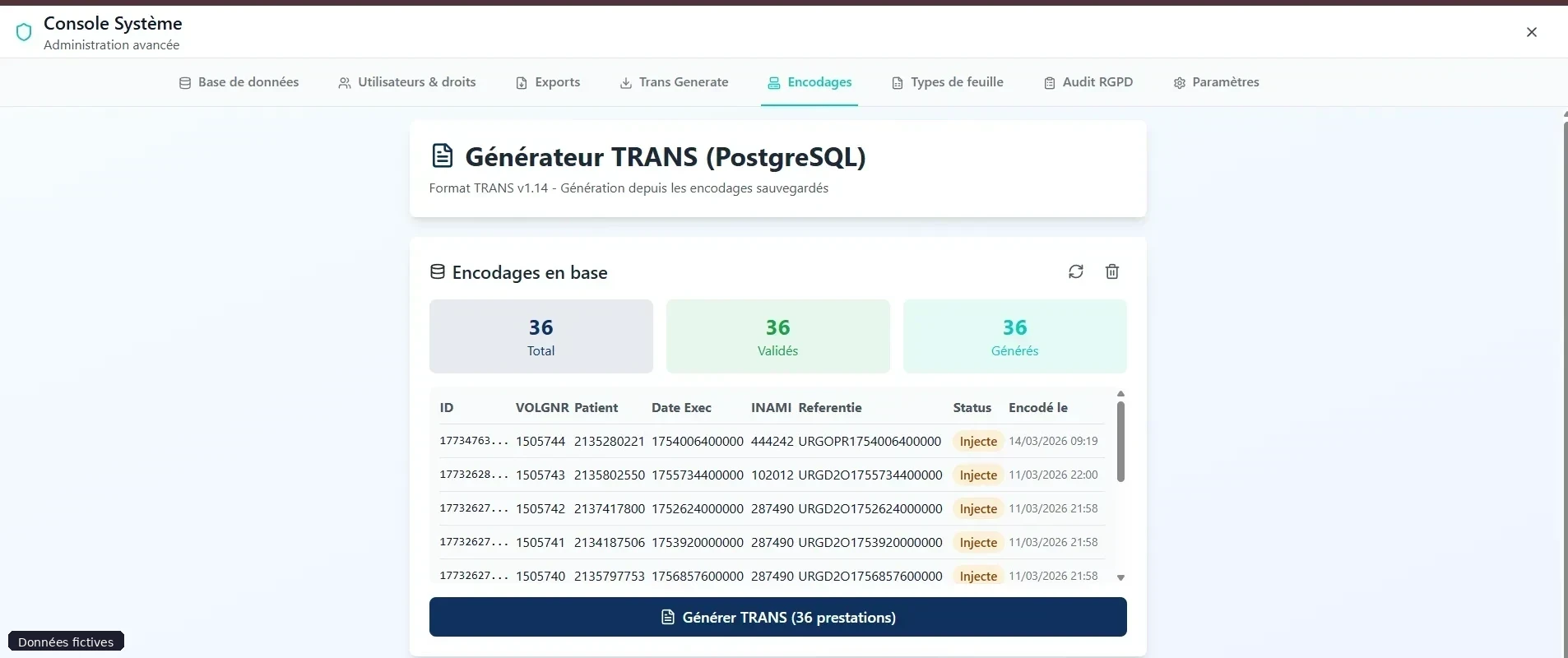1568x658 pixels.
Task: Click the Encodé le column header
Action: [x=1038, y=408]
